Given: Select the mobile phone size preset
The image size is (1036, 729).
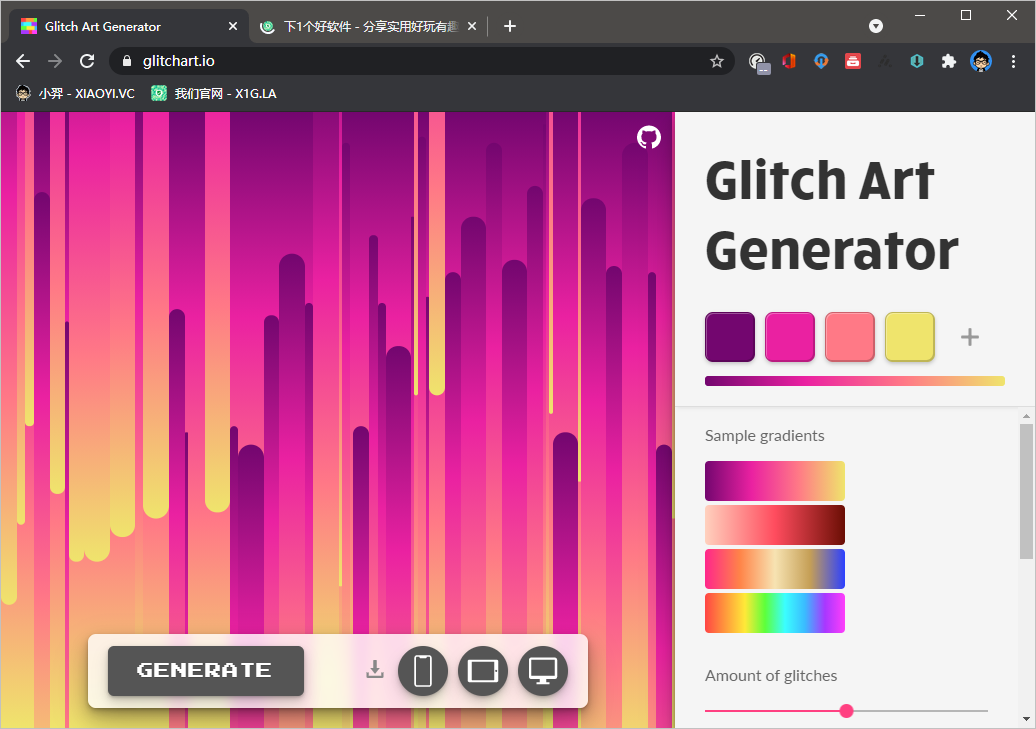Looking at the screenshot, I should (423, 670).
